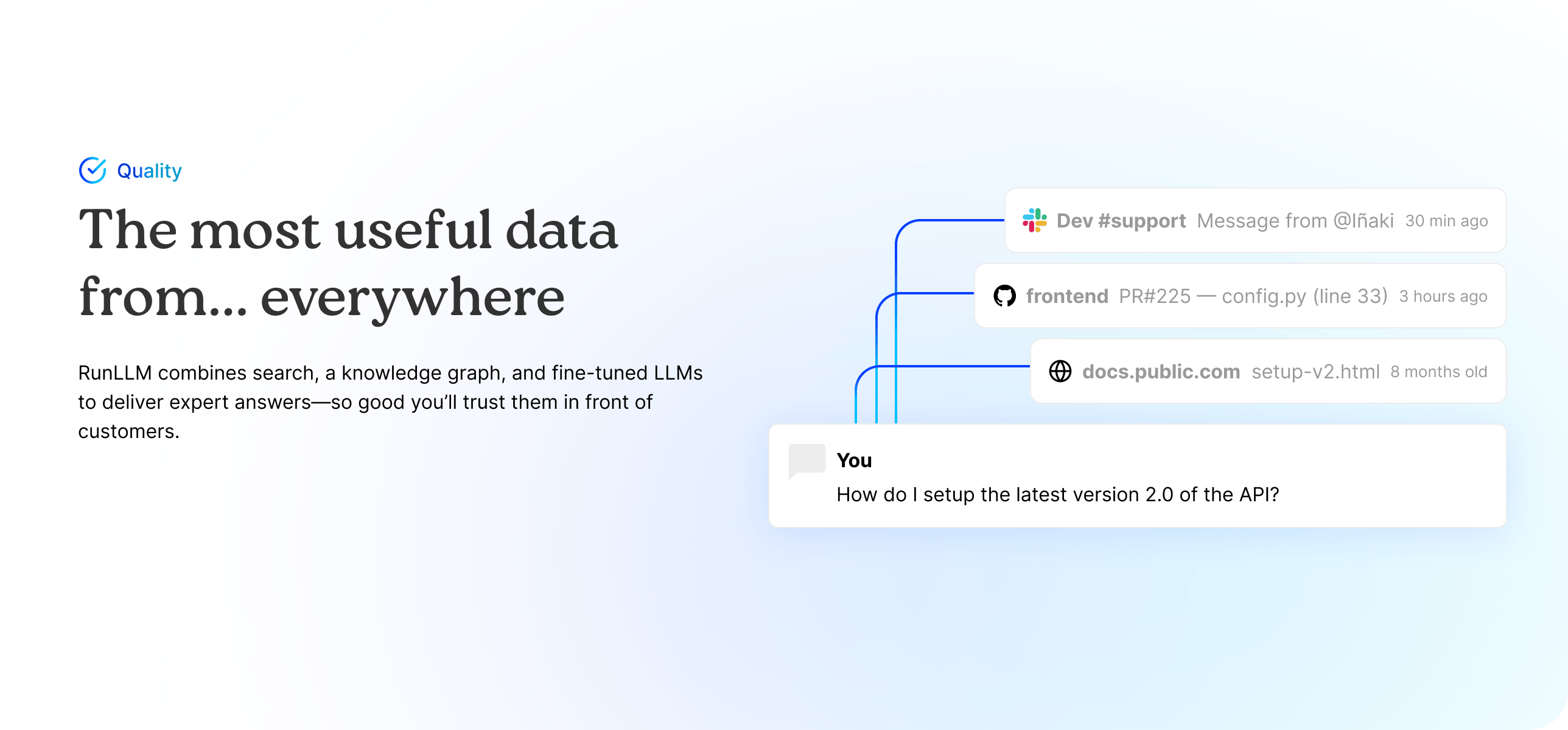Screen dimensions: 1568x730
Task: Click the '3 hours ago' timestamp
Action: (x=1443, y=296)
